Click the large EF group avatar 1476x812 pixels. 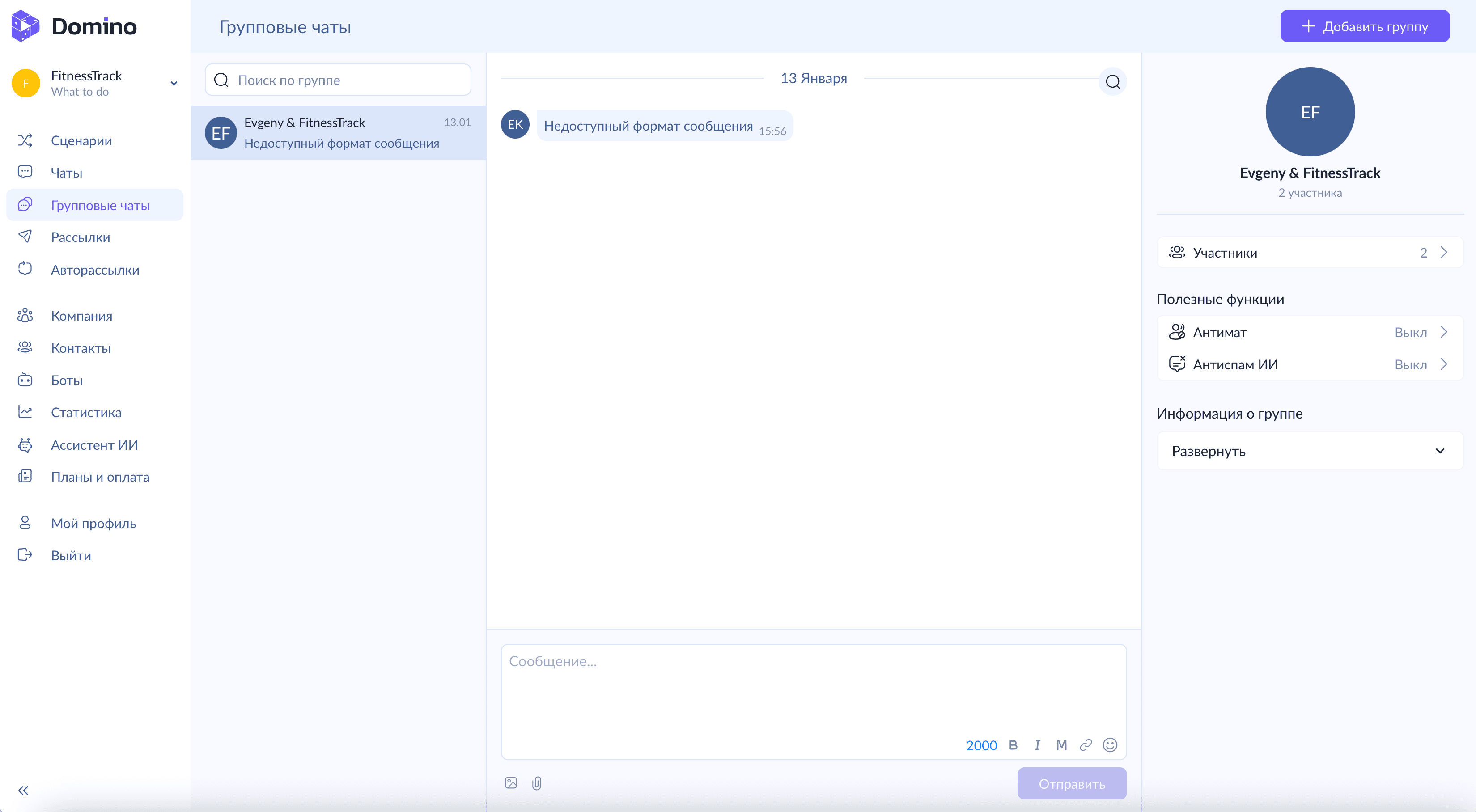point(1310,112)
